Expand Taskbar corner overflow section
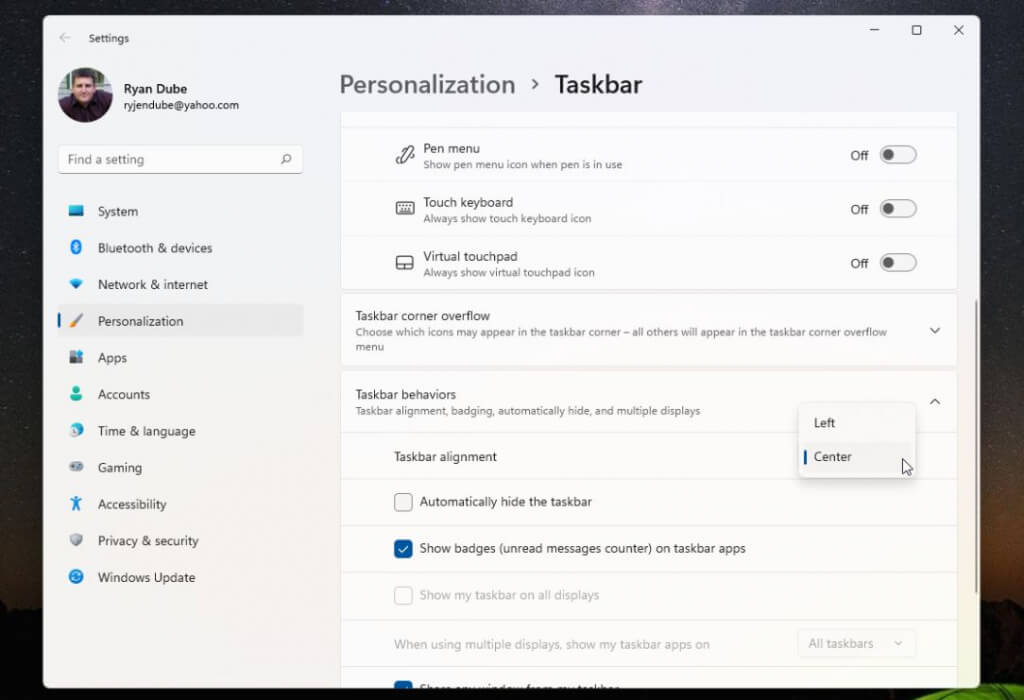 pyautogui.click(x=934, y=330)
